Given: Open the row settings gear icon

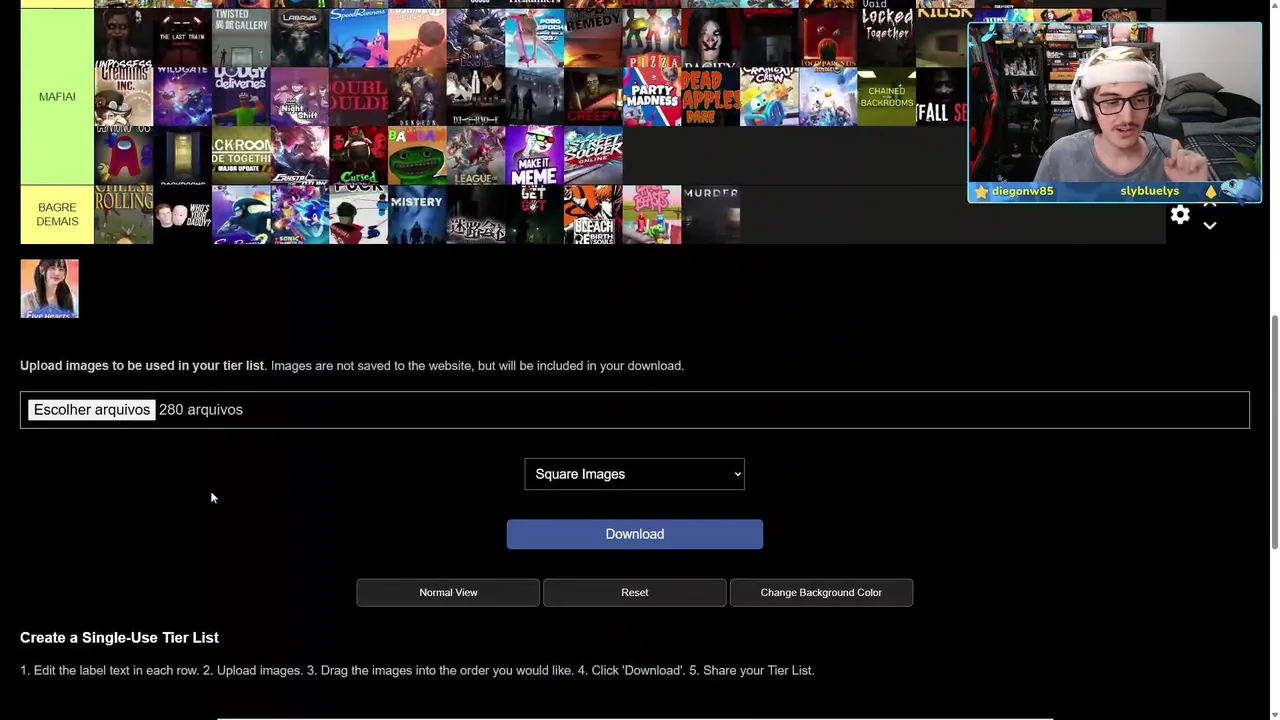Looking at the screenshot, I should pos(1180,214).
